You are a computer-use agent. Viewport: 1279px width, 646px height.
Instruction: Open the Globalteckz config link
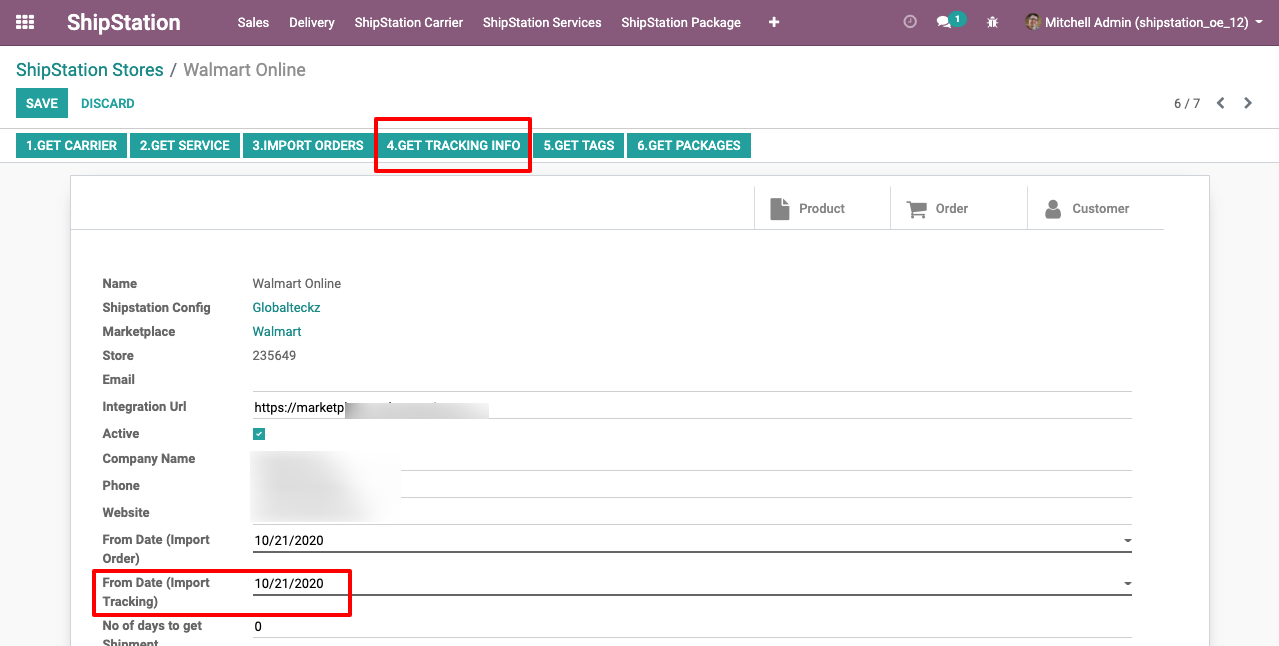pyautogui.click(x=286, y=308)
